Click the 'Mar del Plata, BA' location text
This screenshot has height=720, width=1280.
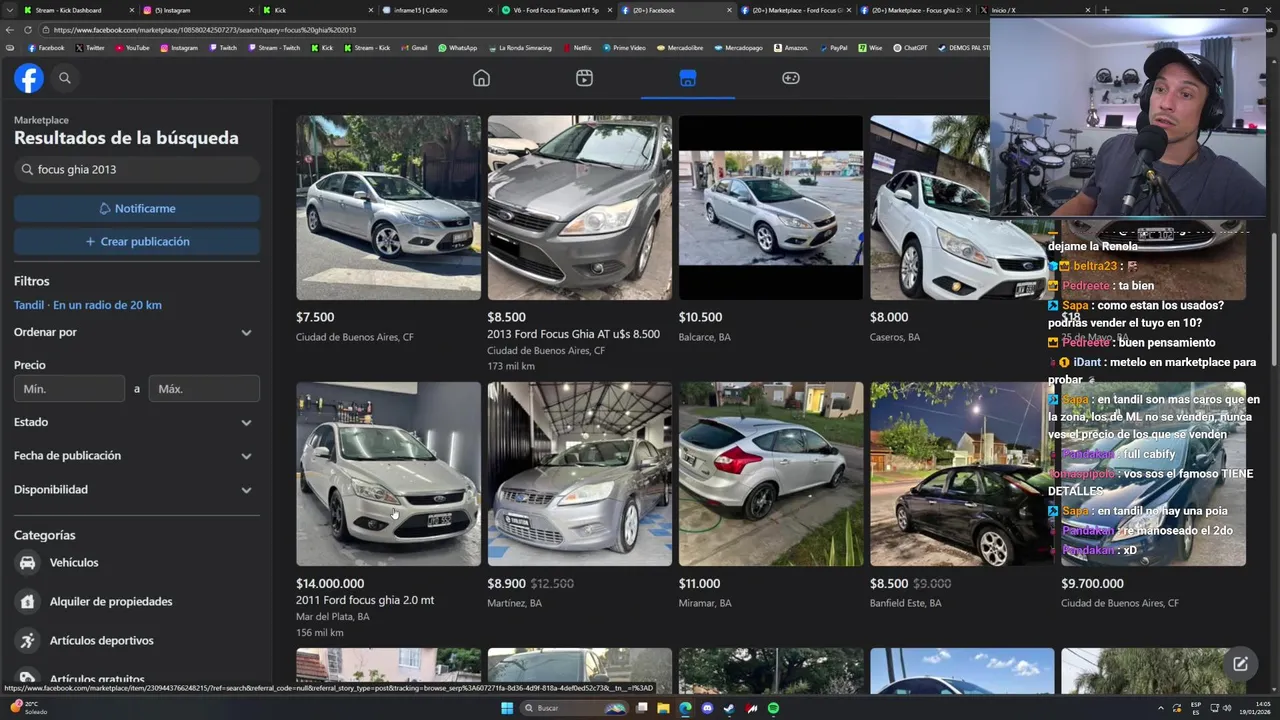pos(333,616)
